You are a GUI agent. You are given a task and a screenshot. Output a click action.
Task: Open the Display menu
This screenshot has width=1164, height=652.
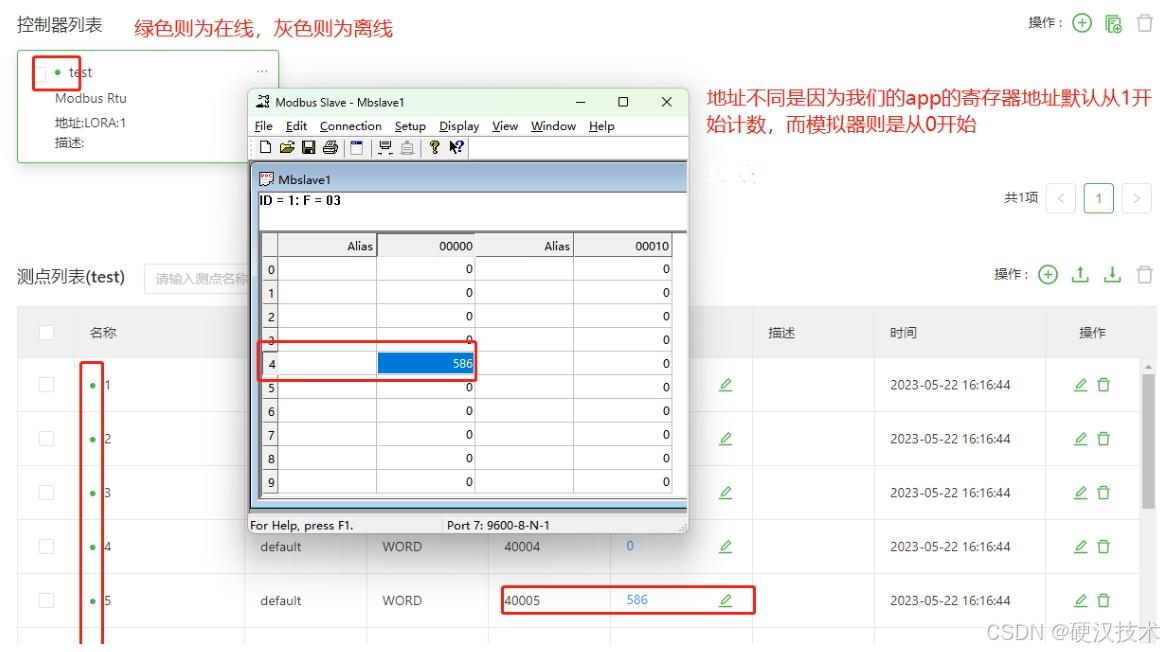[x=459, y=126]
